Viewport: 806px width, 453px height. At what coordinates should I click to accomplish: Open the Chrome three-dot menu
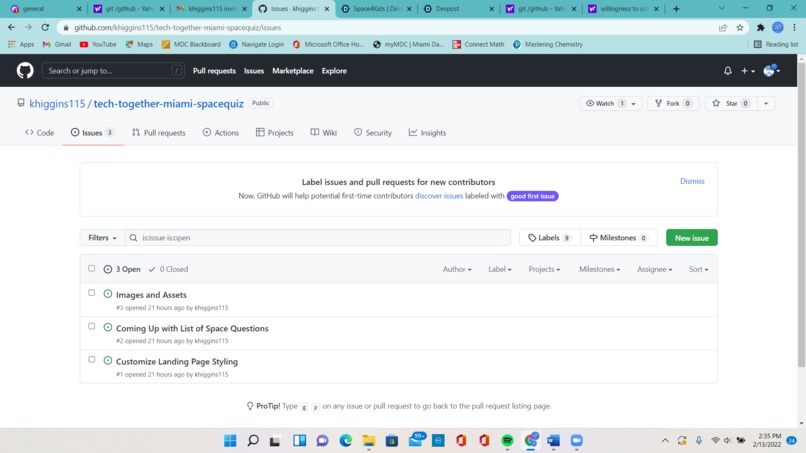tap(795, 28)
